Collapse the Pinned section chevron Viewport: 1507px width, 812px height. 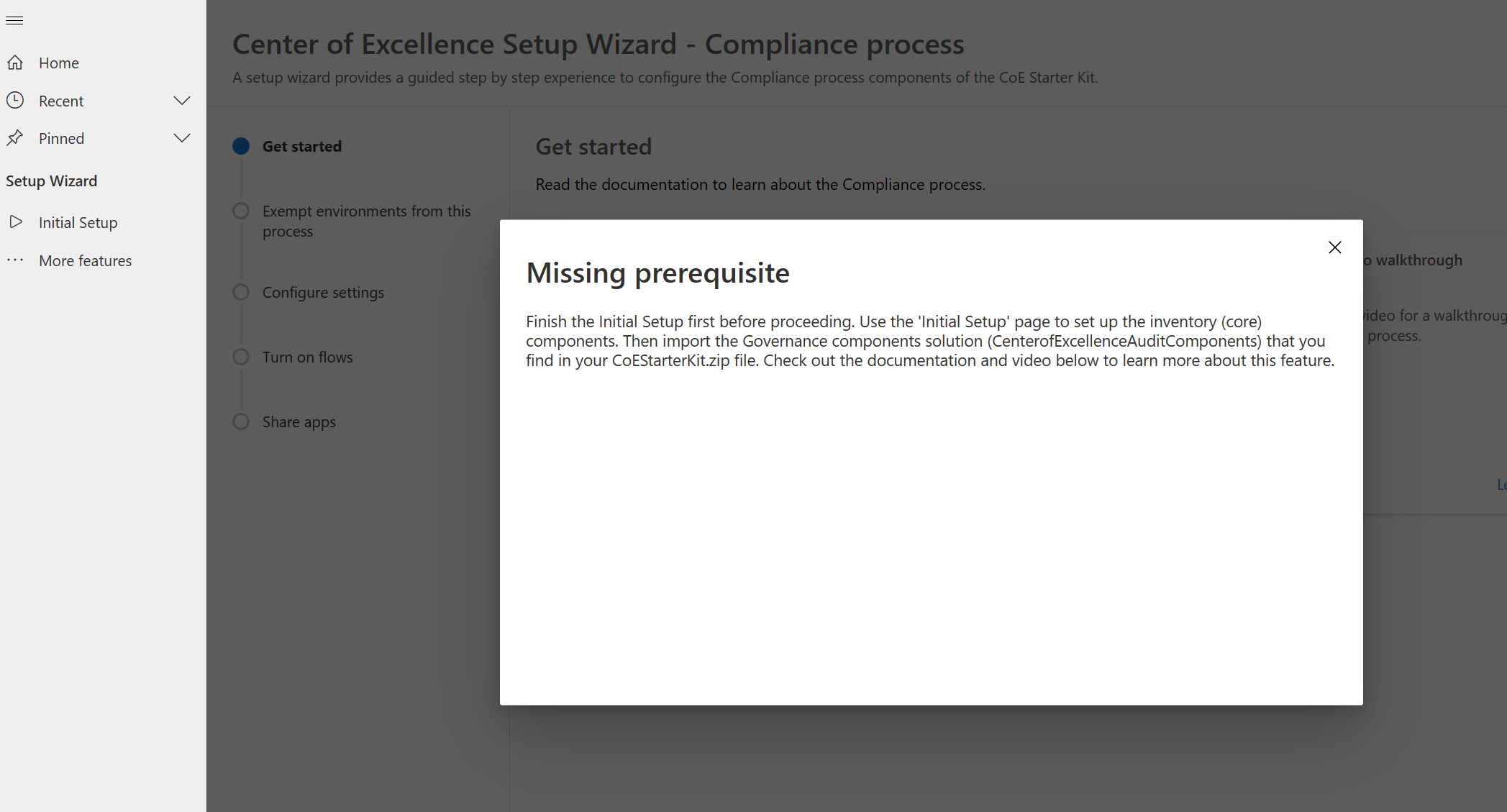(182, 137)
